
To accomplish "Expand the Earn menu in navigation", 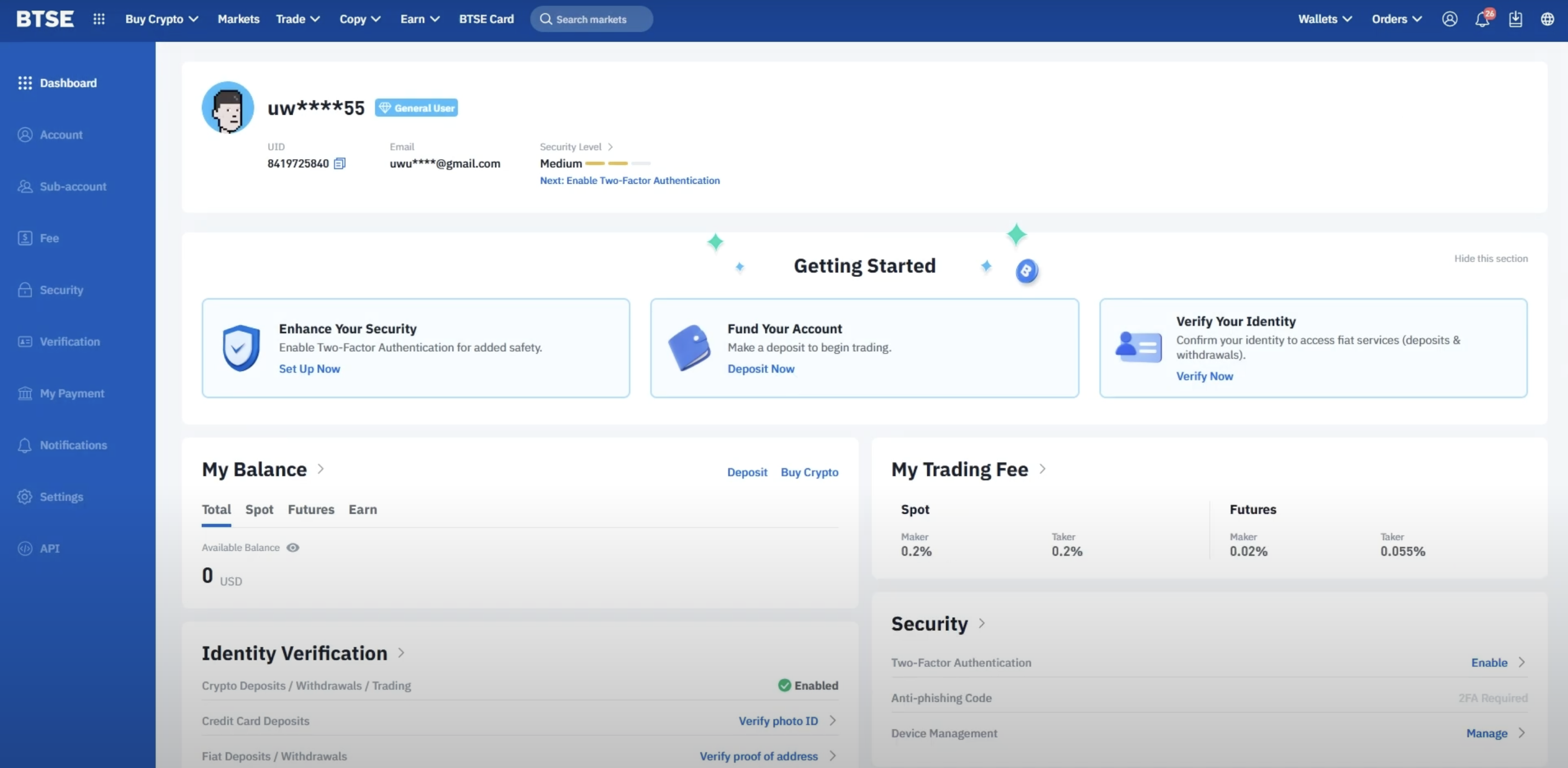I will tap(420, 19).
